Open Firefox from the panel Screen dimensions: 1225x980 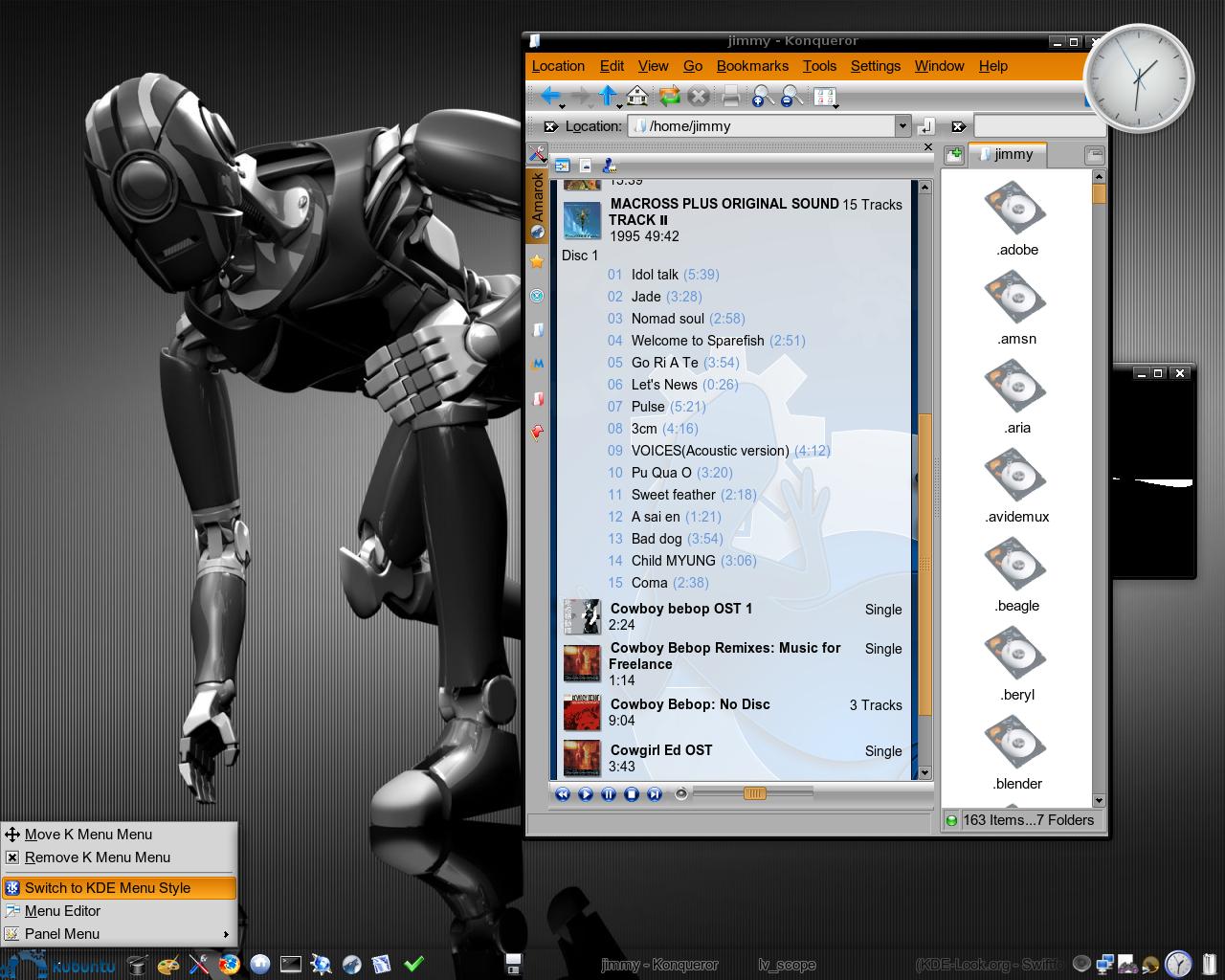coord(229,964)
